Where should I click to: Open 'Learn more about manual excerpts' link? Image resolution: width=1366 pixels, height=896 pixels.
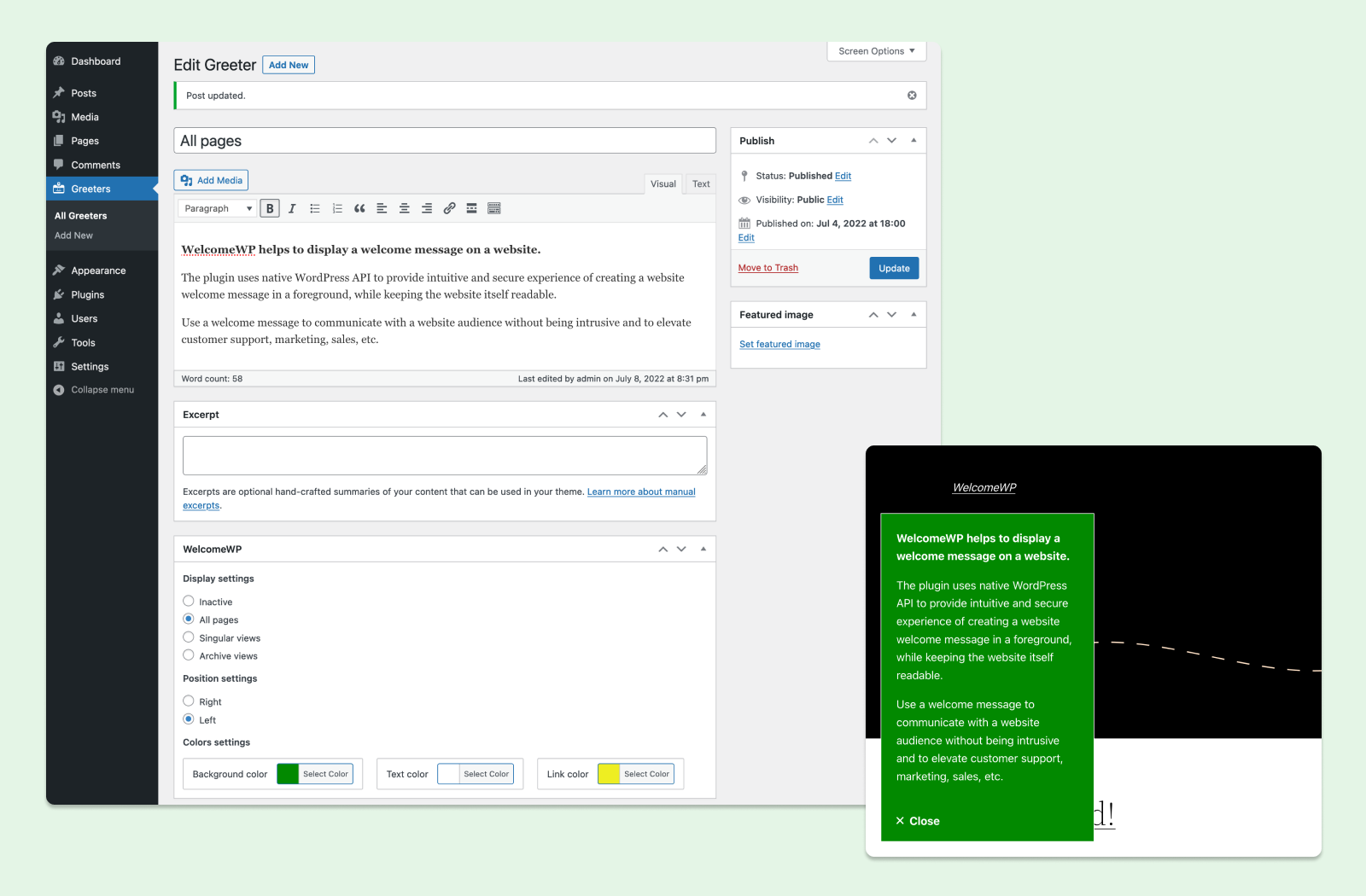(641, 492)
